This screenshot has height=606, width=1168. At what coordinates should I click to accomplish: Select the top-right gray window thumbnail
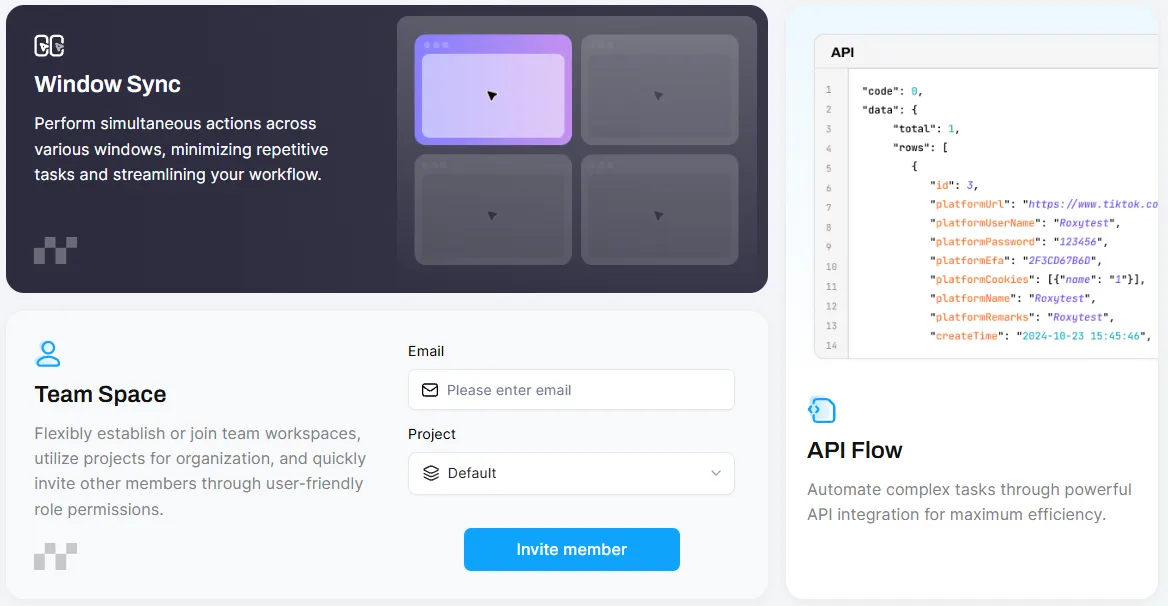[659, 90]
